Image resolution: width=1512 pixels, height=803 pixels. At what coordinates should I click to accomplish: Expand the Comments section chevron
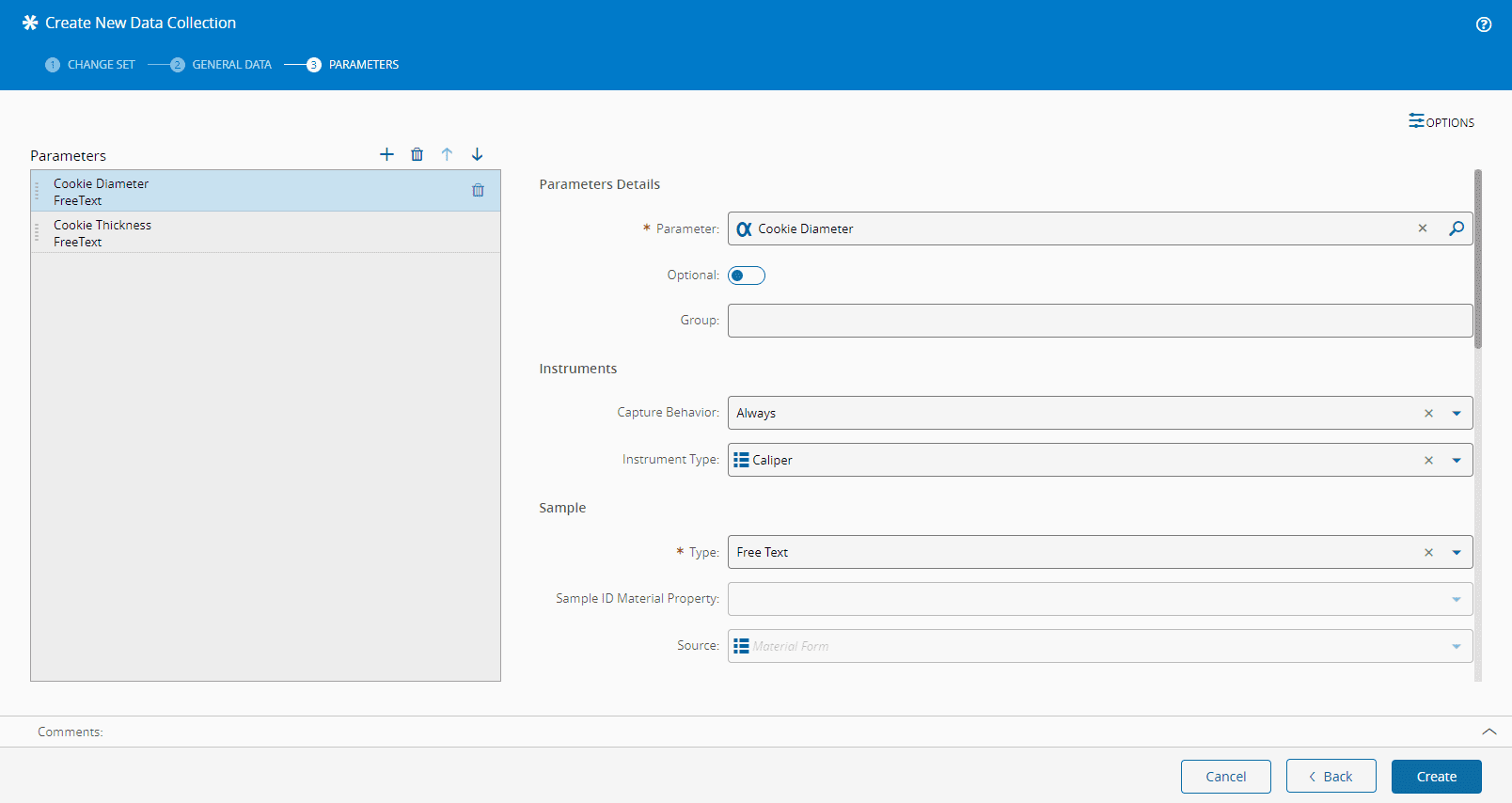point(1488,732)
